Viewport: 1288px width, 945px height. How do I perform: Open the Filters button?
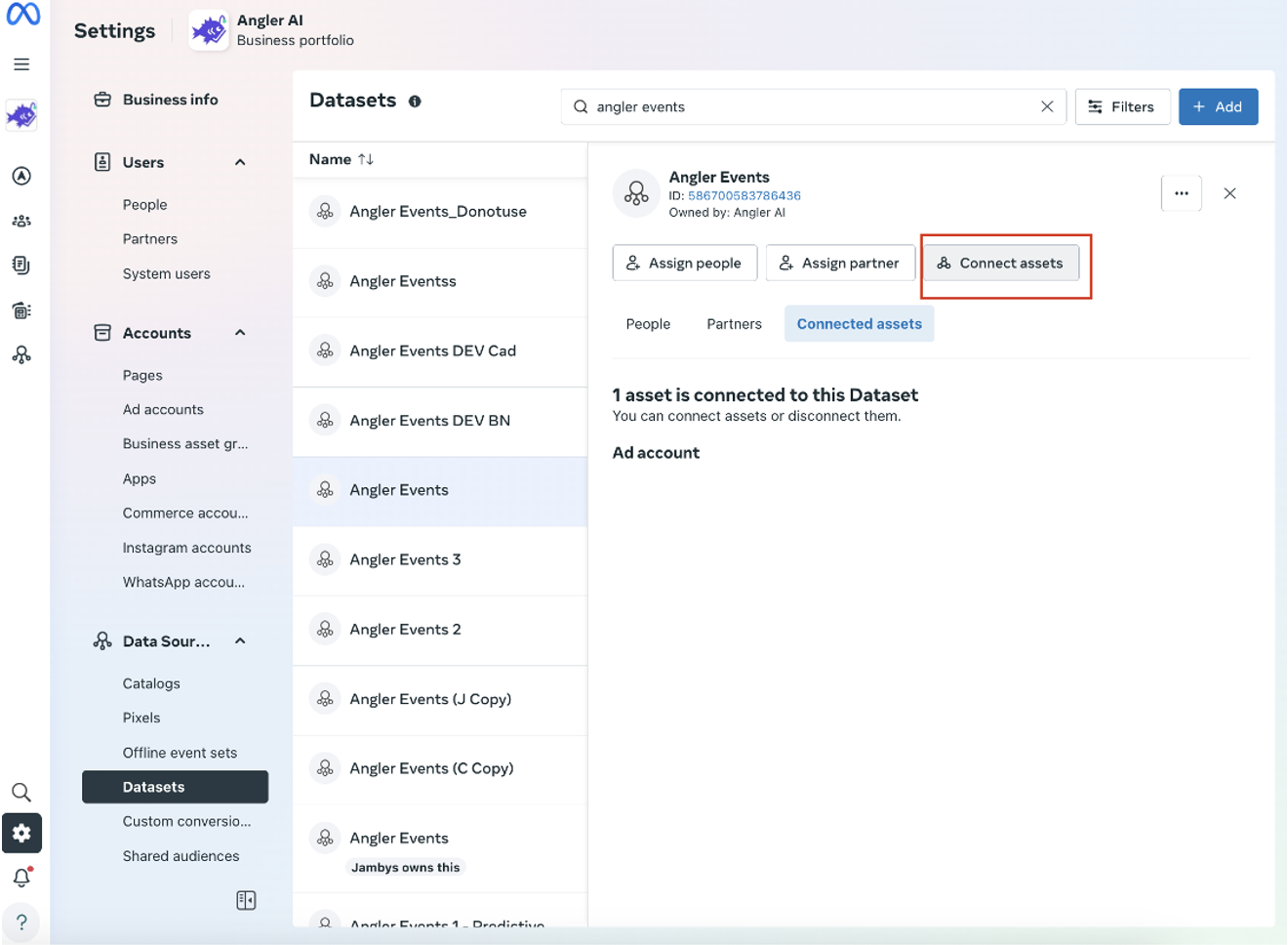point(1122,106)
